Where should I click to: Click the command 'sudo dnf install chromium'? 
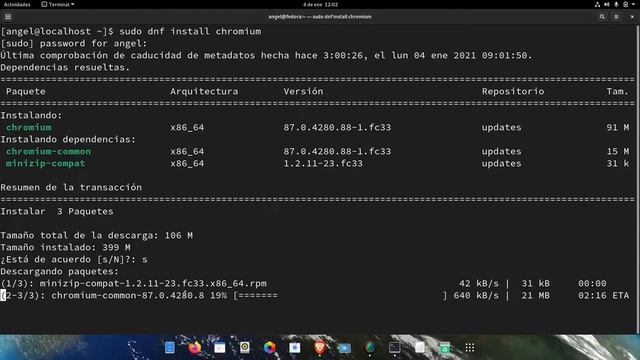(x=190, y=31)
